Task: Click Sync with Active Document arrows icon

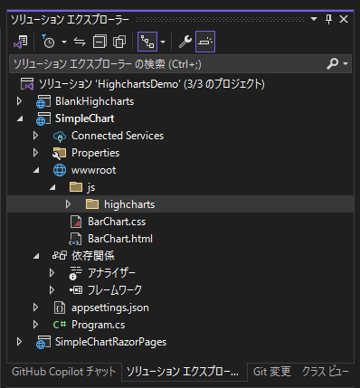Action: pos(79,42)
